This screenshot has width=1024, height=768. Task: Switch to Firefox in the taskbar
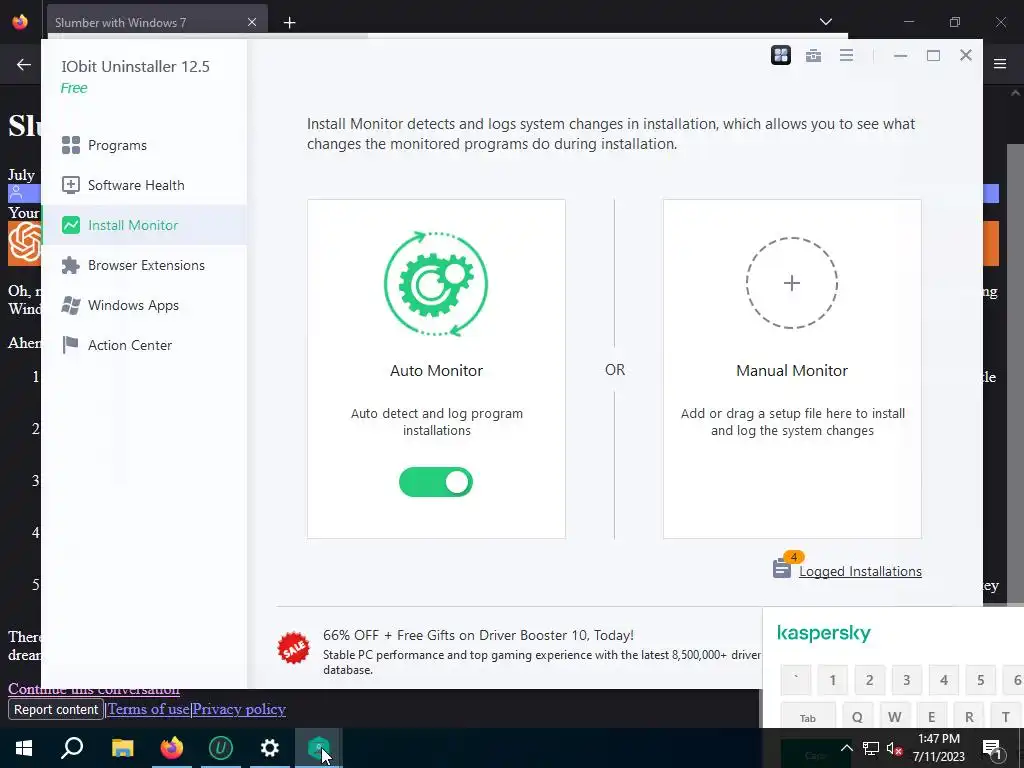172,748
